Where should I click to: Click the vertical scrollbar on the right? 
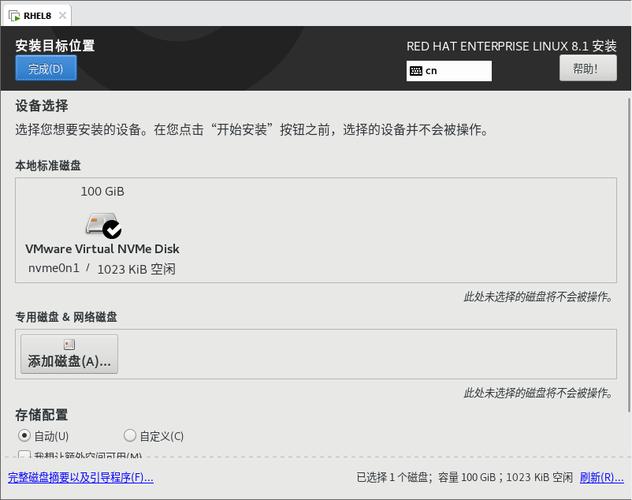(x=629, y=255)
